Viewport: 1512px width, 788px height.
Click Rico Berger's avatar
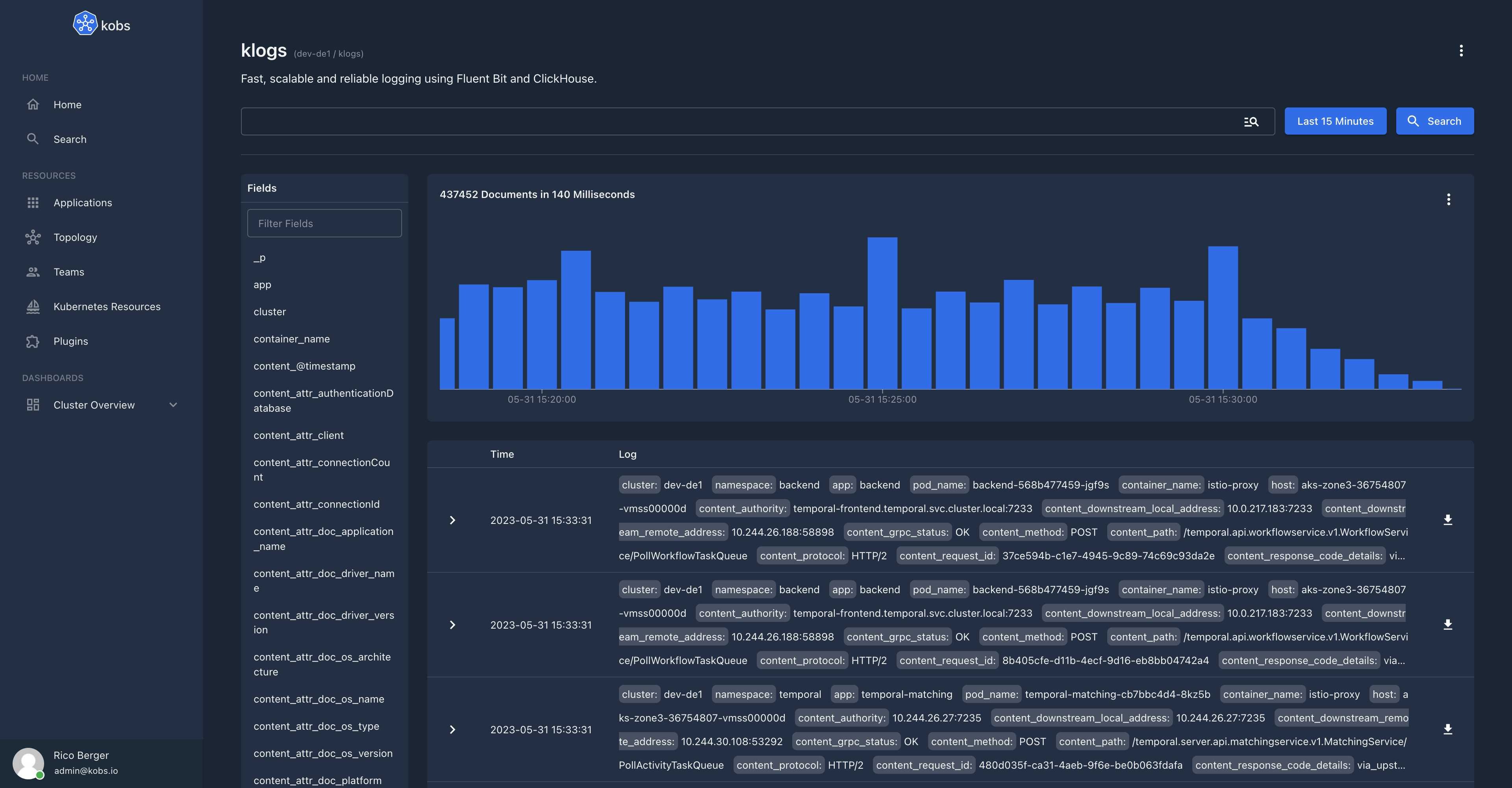pos(28,763)
